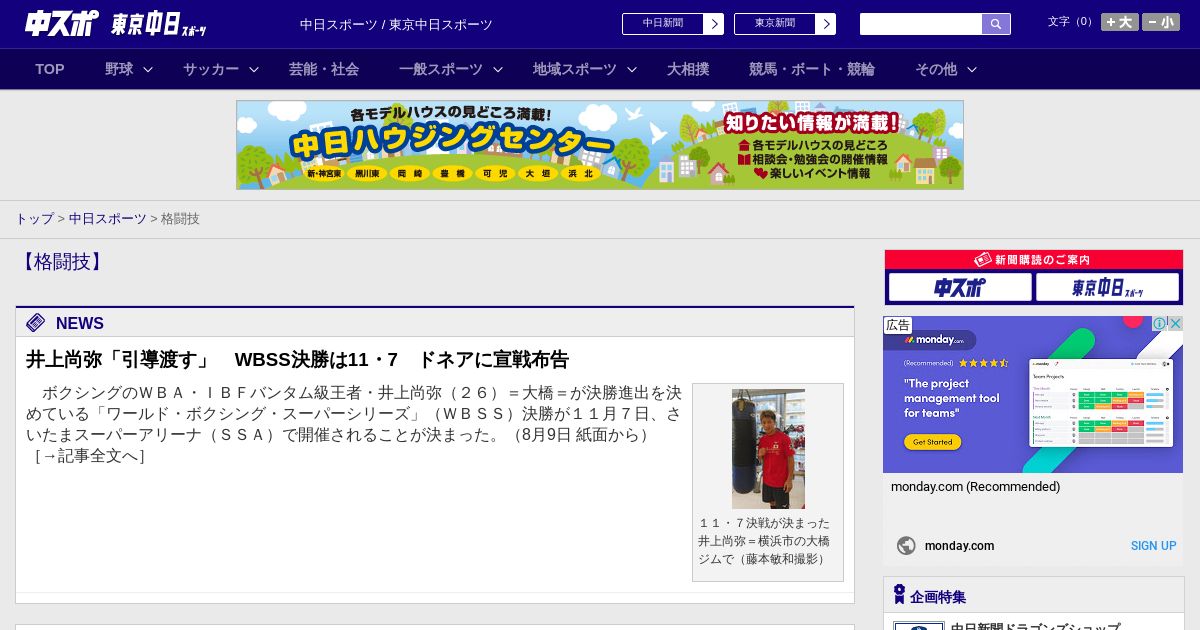Image resolution: width=1200 pixels, height=630 pixels.
Task: Click the 【格闘技】 page heading
Action: click(62, 262)
